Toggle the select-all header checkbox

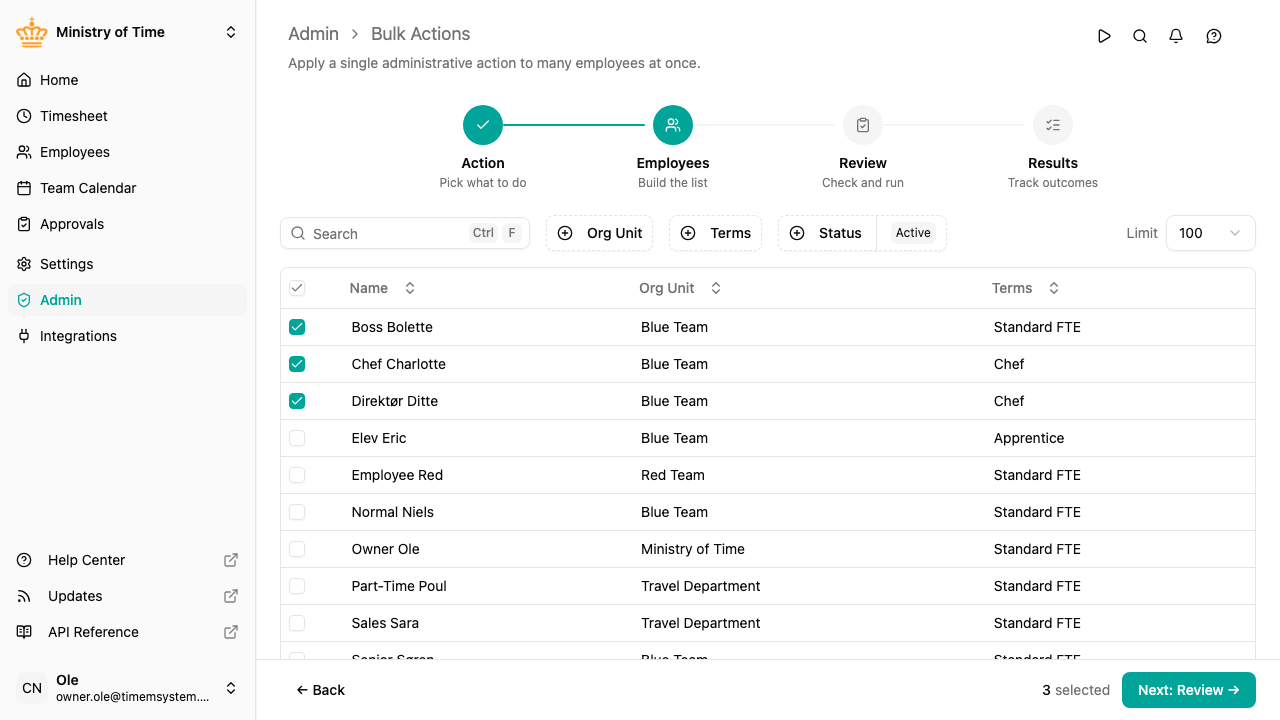(297, 288)
